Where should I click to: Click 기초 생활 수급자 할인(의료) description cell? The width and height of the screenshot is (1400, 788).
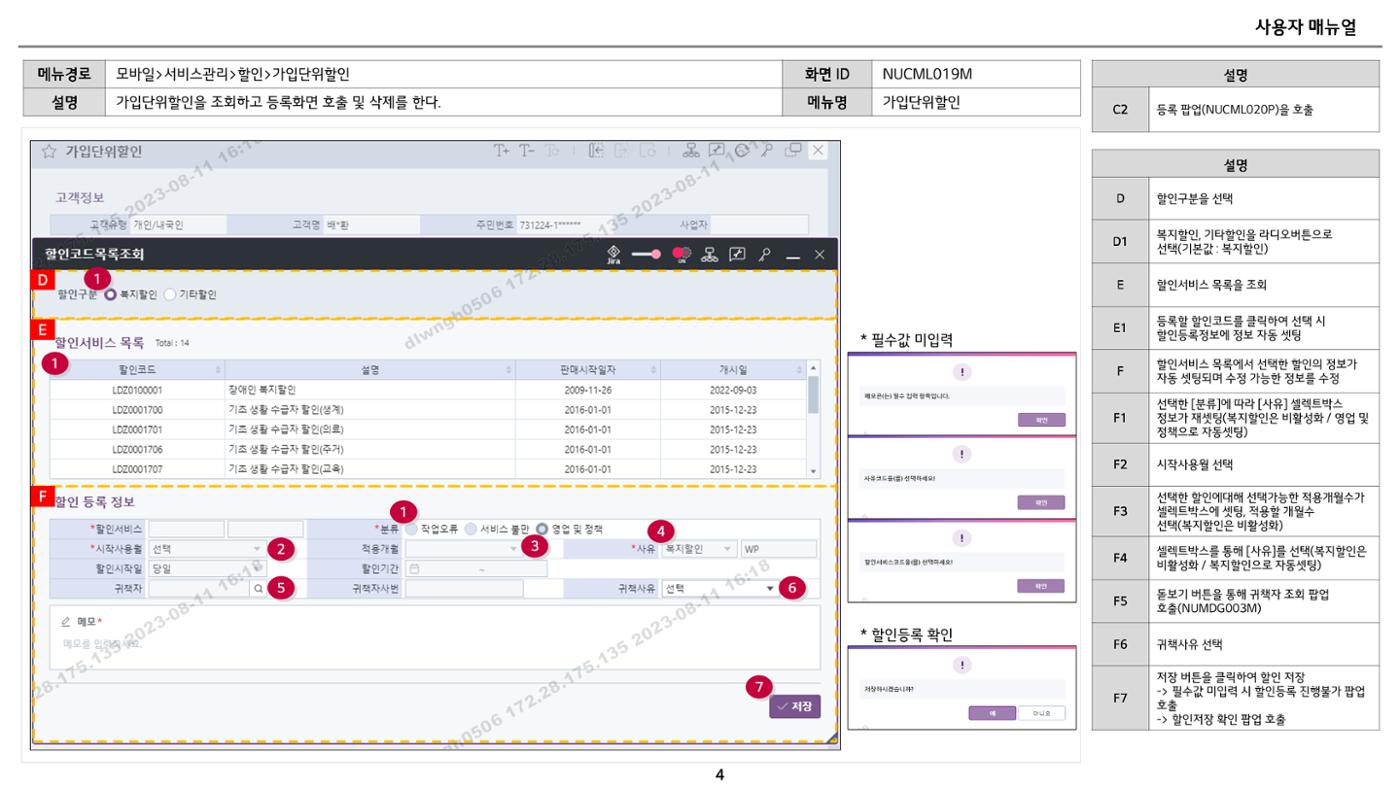(x=371, y=429)
